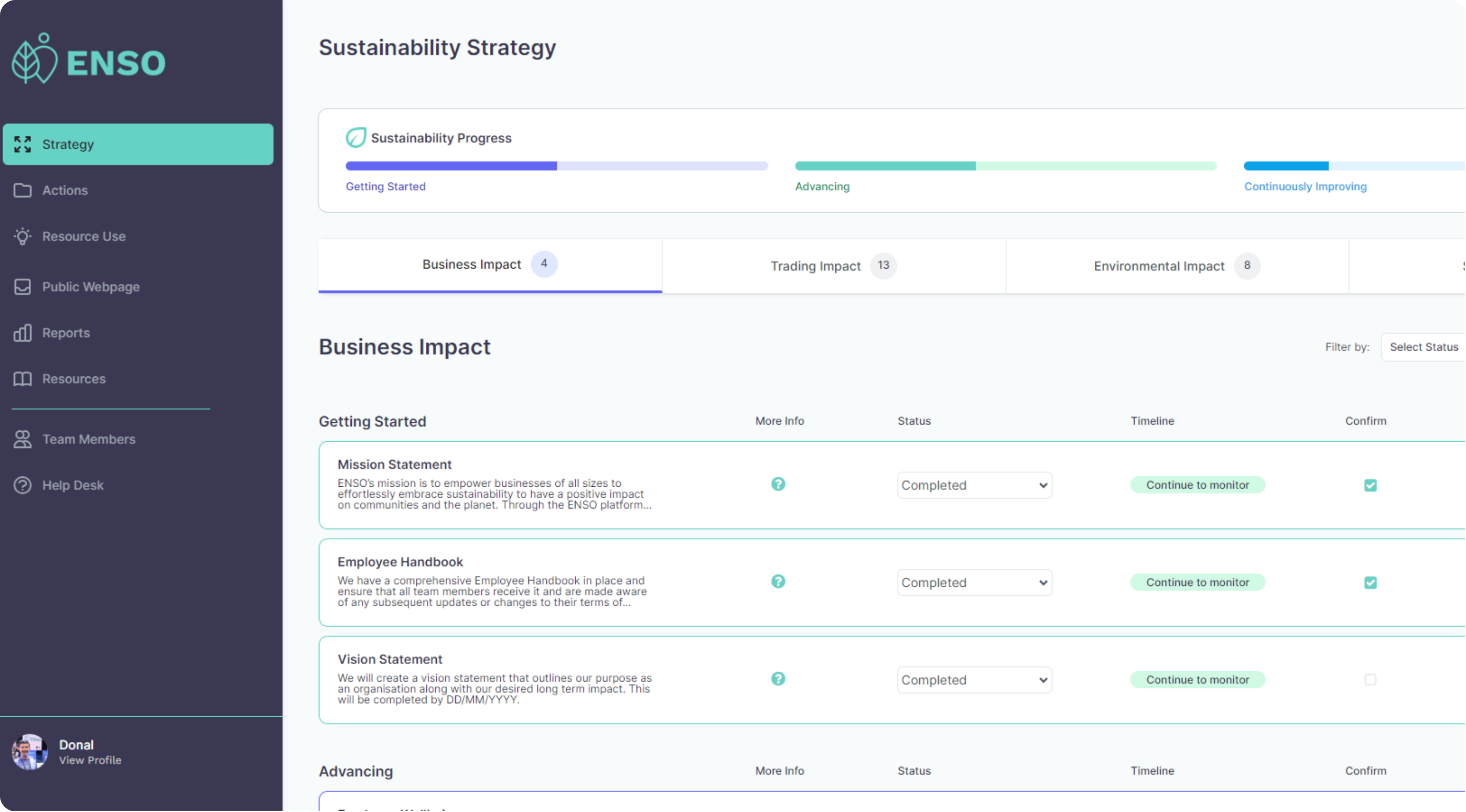Click the Public Webpage inbox icon

pyautogui.click(x=23, y=288)
